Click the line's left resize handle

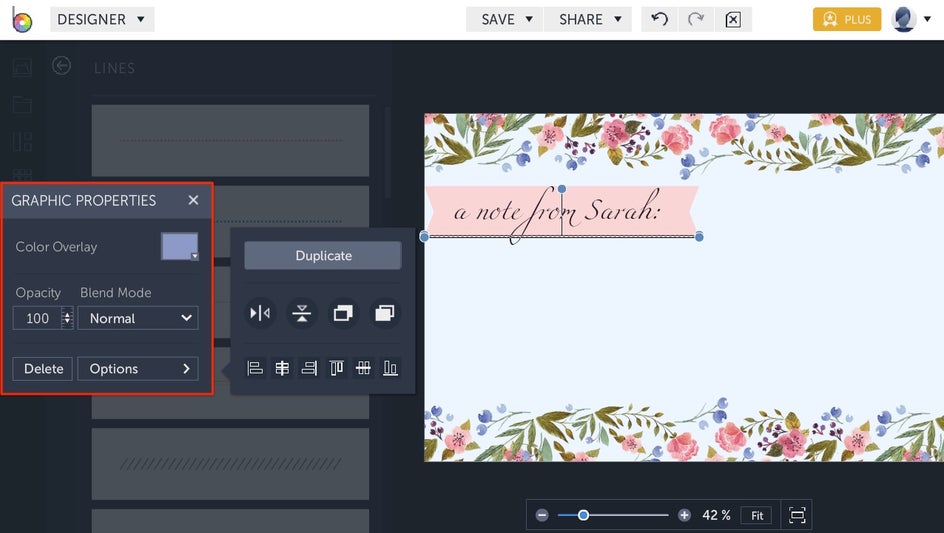[424, 237]
